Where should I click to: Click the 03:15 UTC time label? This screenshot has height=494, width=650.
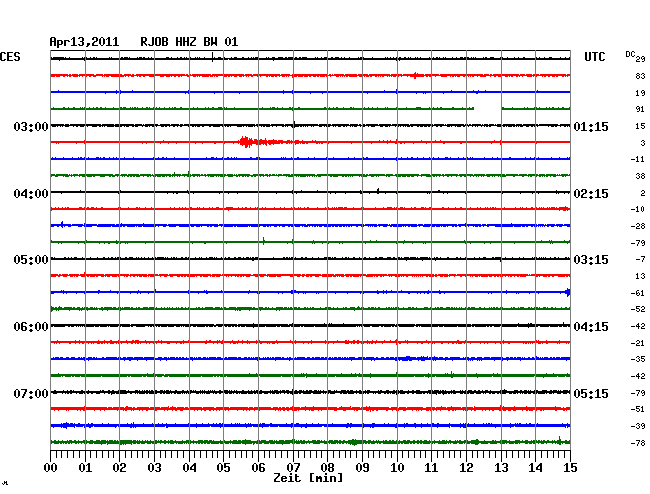[591, 260]
